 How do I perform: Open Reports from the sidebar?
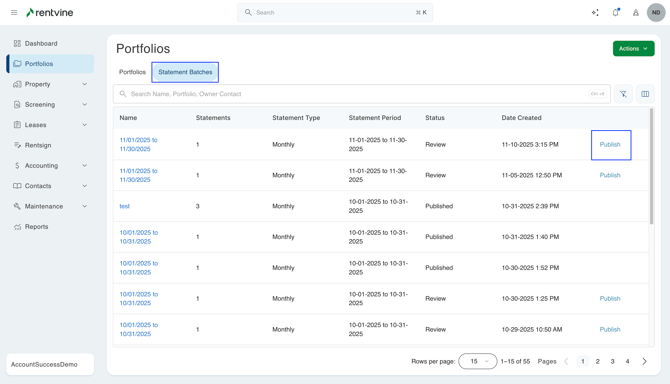pos(50,227)
